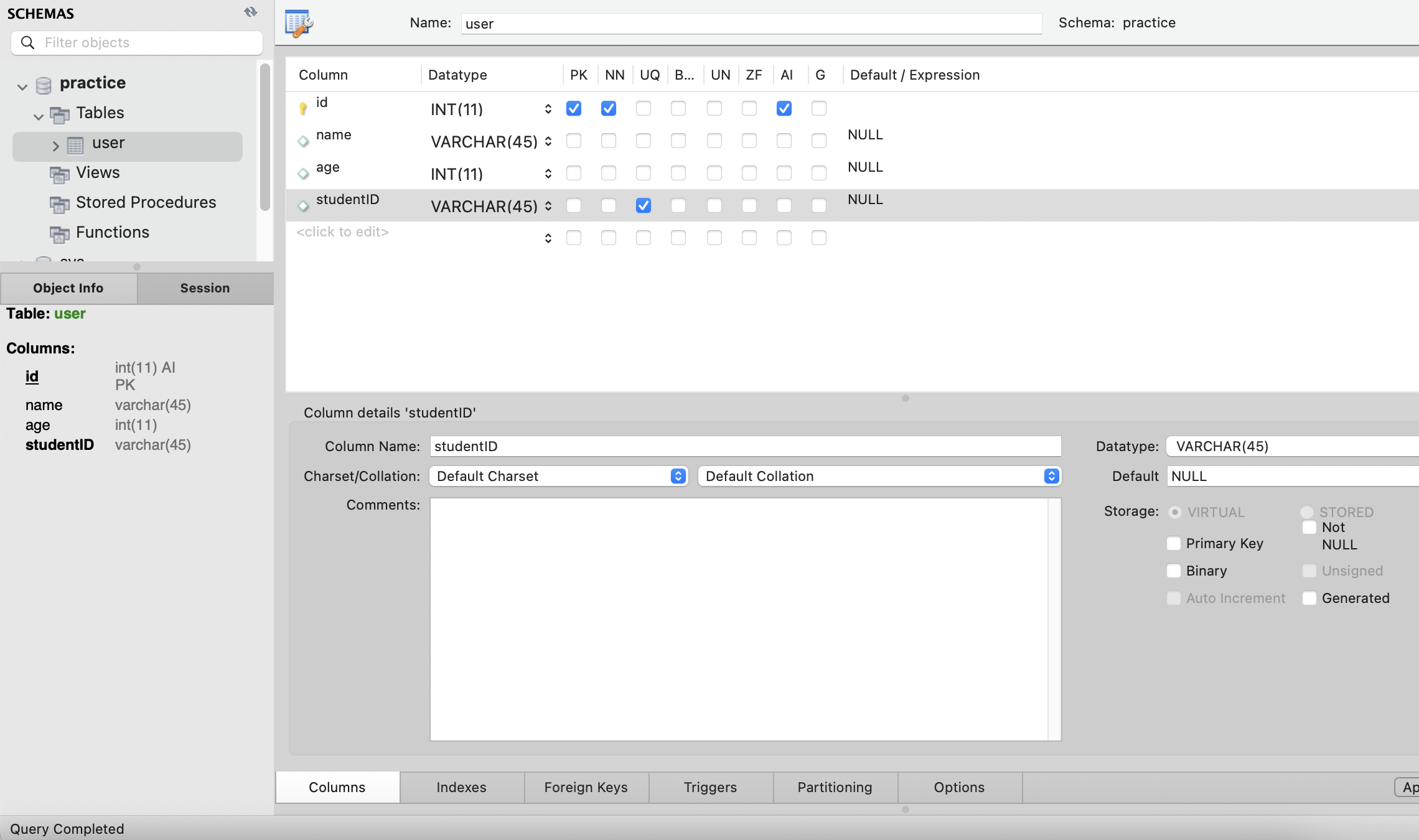This screenshot has height=840, width=1419.
Task: Click the click to edit placeholder row
Action: tap(342, 232)
